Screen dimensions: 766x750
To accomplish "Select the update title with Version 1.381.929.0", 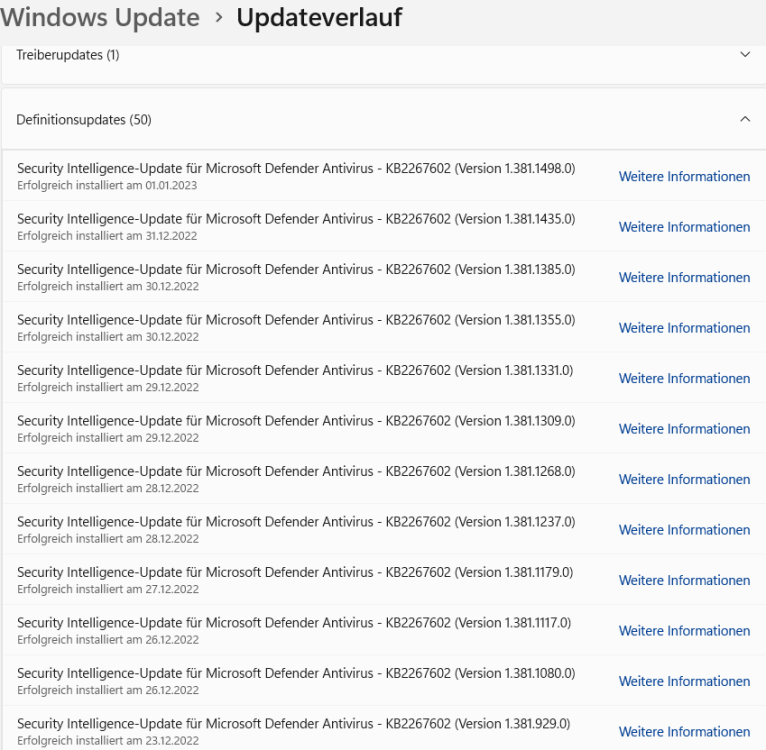I will pos(294,724).
